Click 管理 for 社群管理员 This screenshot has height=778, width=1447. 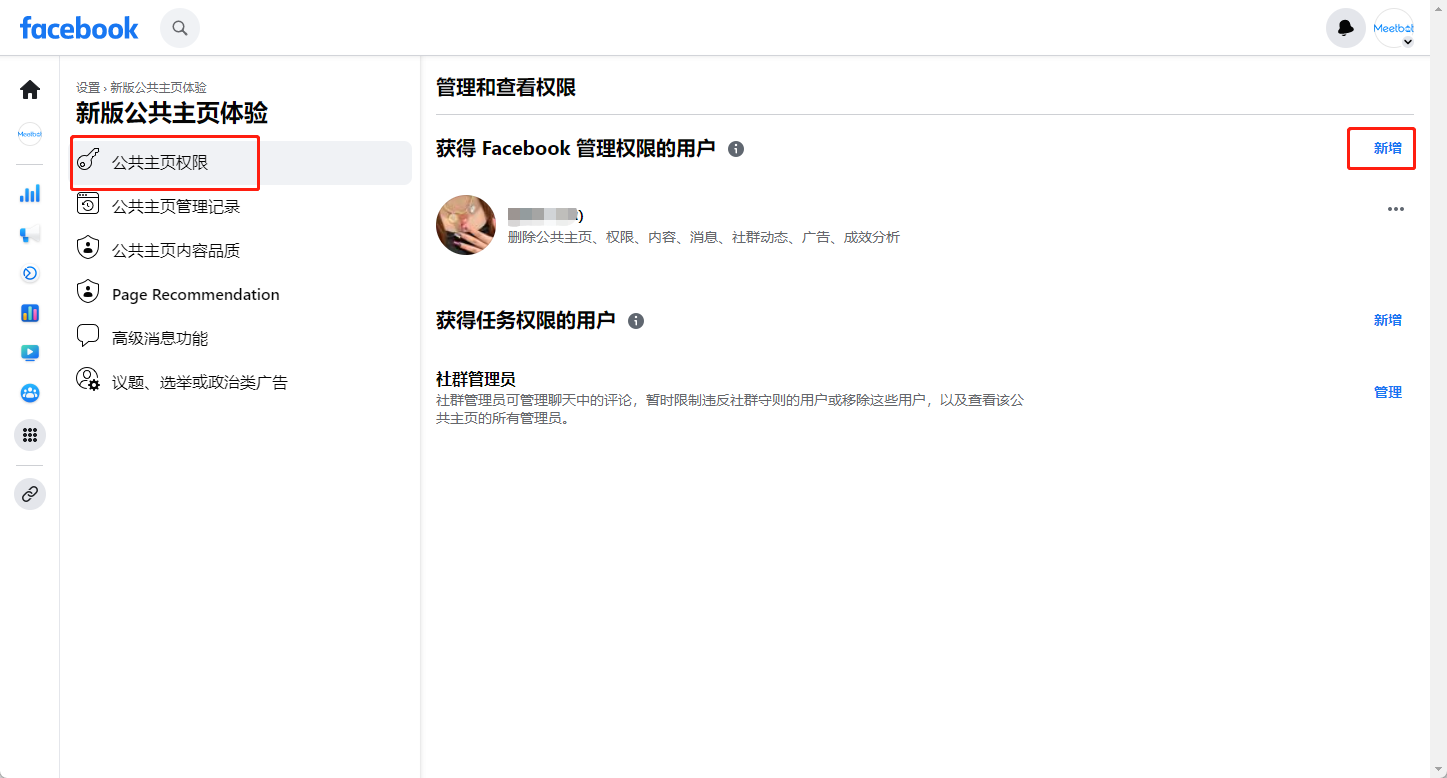pyautogui.click(x=1388, y=392)
